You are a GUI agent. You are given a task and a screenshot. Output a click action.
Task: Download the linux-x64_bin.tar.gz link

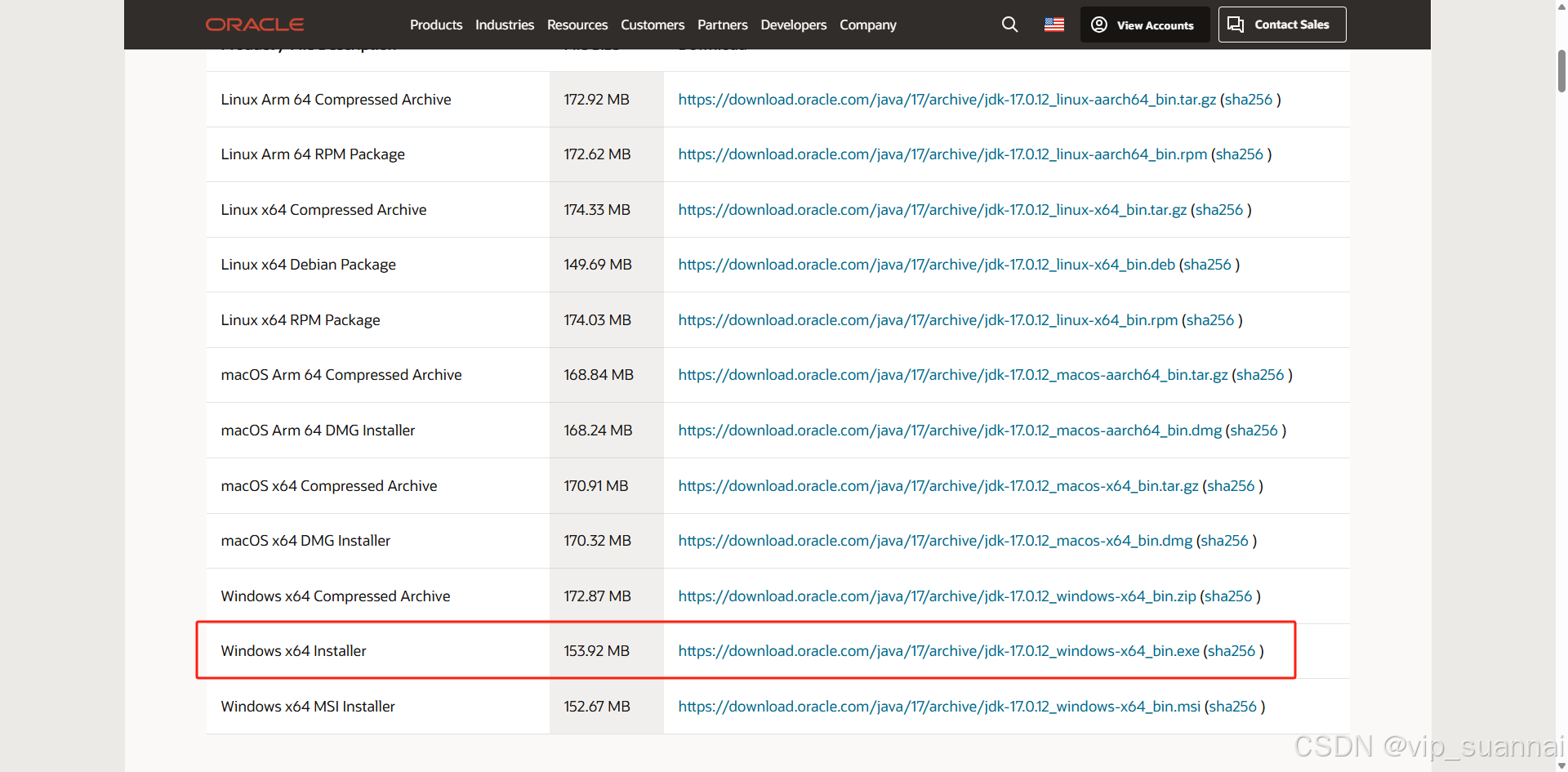[933, 210]
